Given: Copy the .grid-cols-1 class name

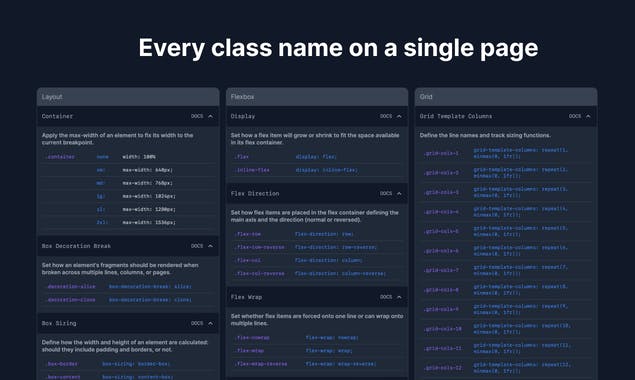Looking at the screenshot, I should [441, 153].
